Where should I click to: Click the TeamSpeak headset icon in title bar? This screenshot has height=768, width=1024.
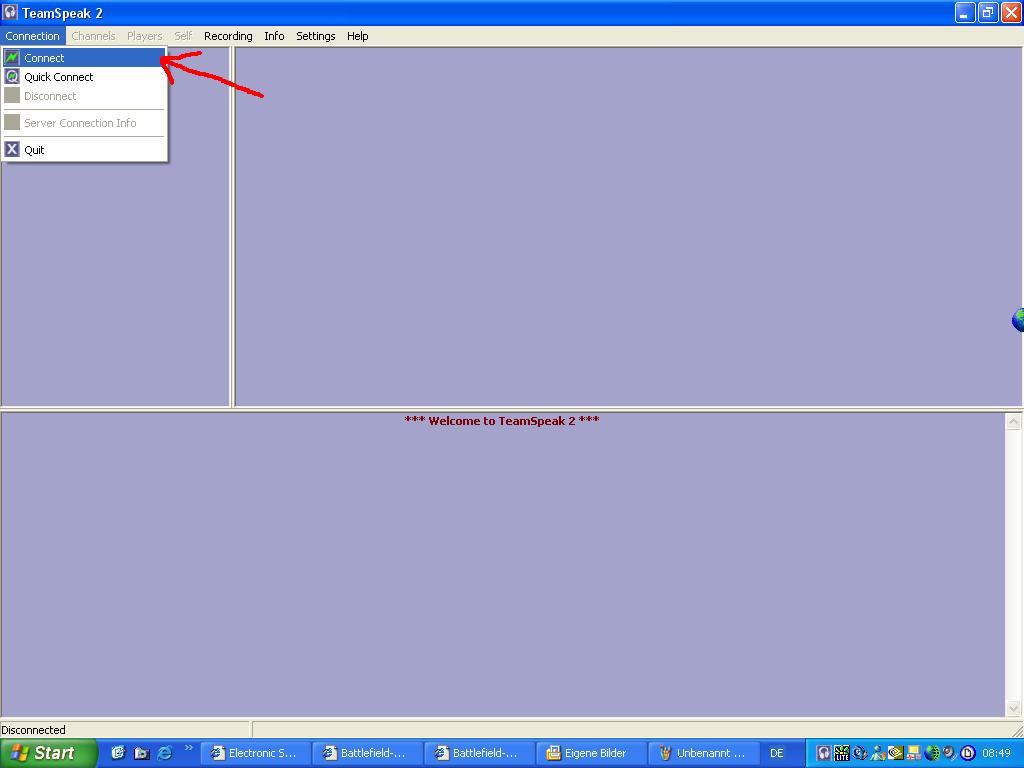pyautogui.click(x=10, y=12)
